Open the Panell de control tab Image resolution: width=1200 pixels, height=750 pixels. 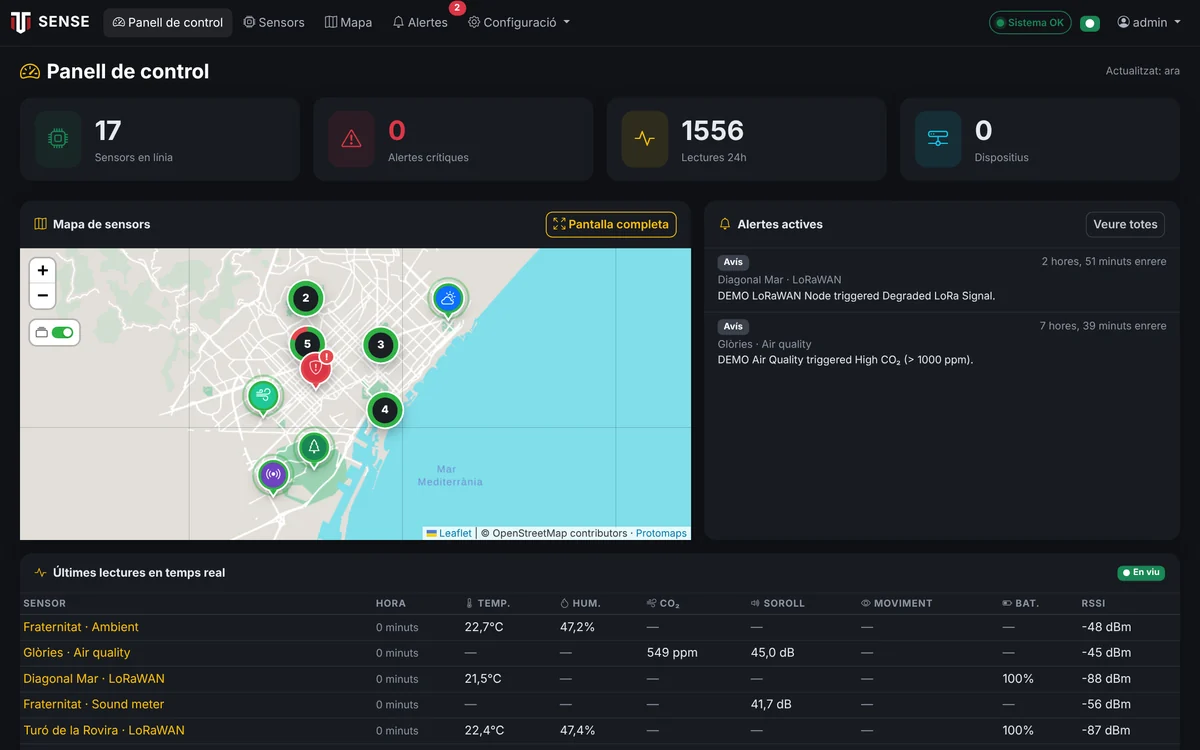[x=168, y=22]
